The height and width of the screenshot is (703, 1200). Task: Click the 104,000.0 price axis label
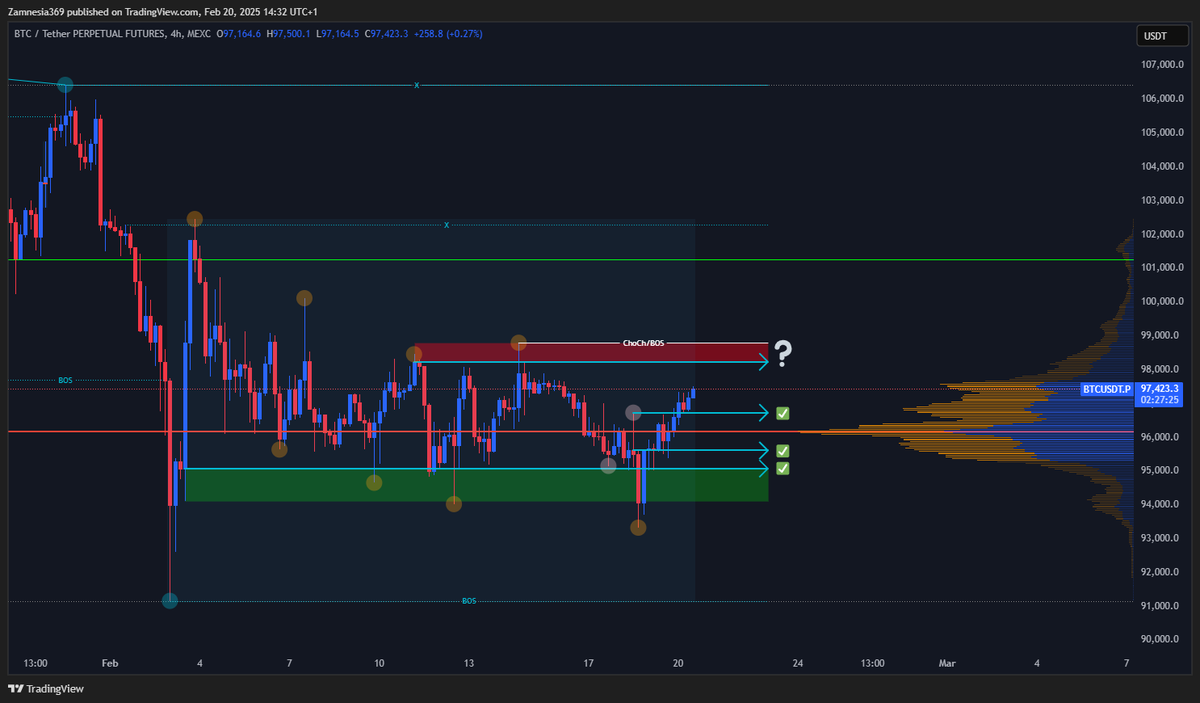(x=1163, y=166)
